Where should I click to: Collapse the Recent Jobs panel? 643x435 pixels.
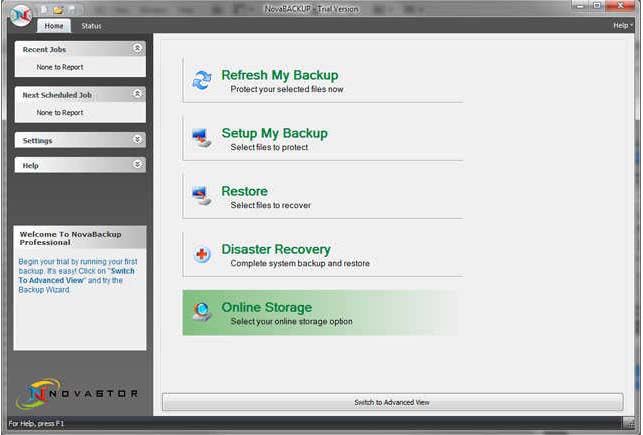(137, 48)
